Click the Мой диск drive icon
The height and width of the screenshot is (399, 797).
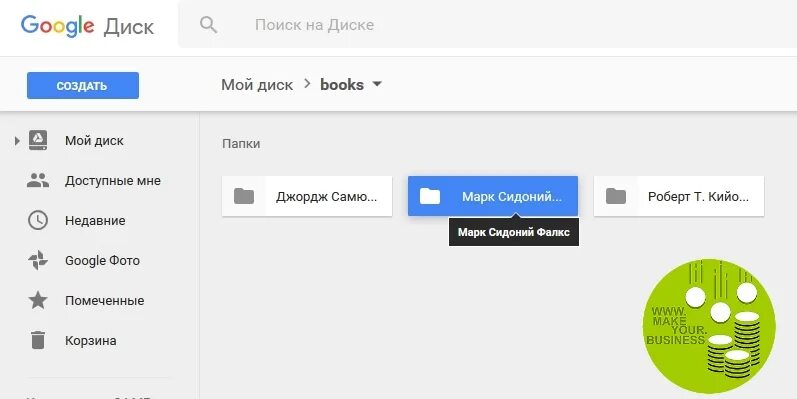coord(38,140)
